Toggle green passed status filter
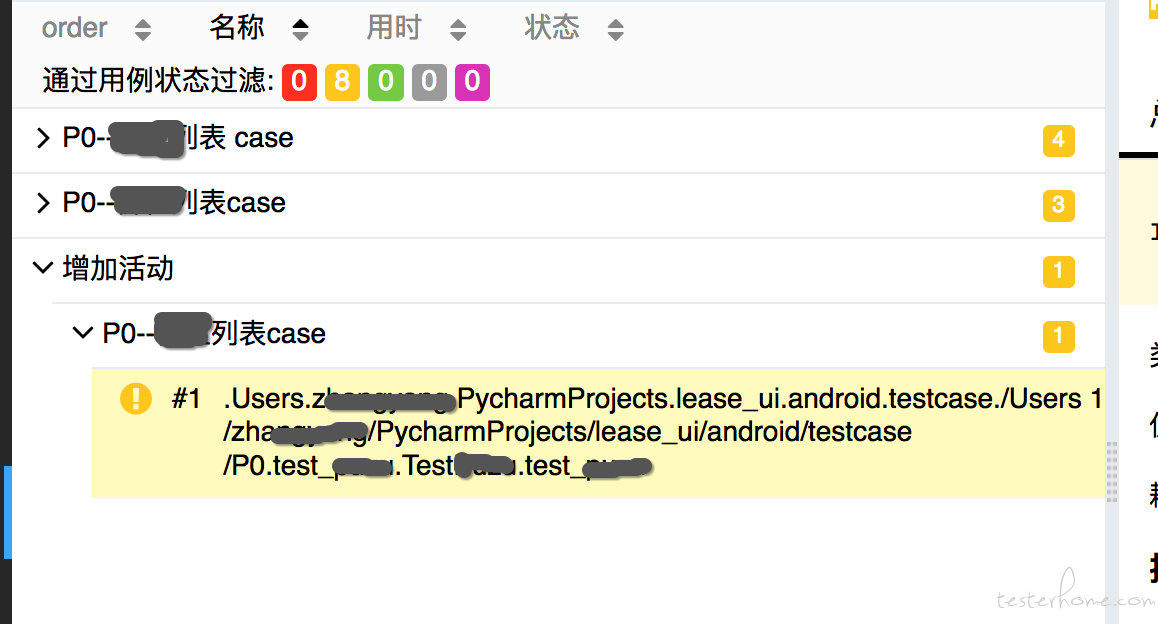This screenshot has height=624, width=1158. pos(386,81)
